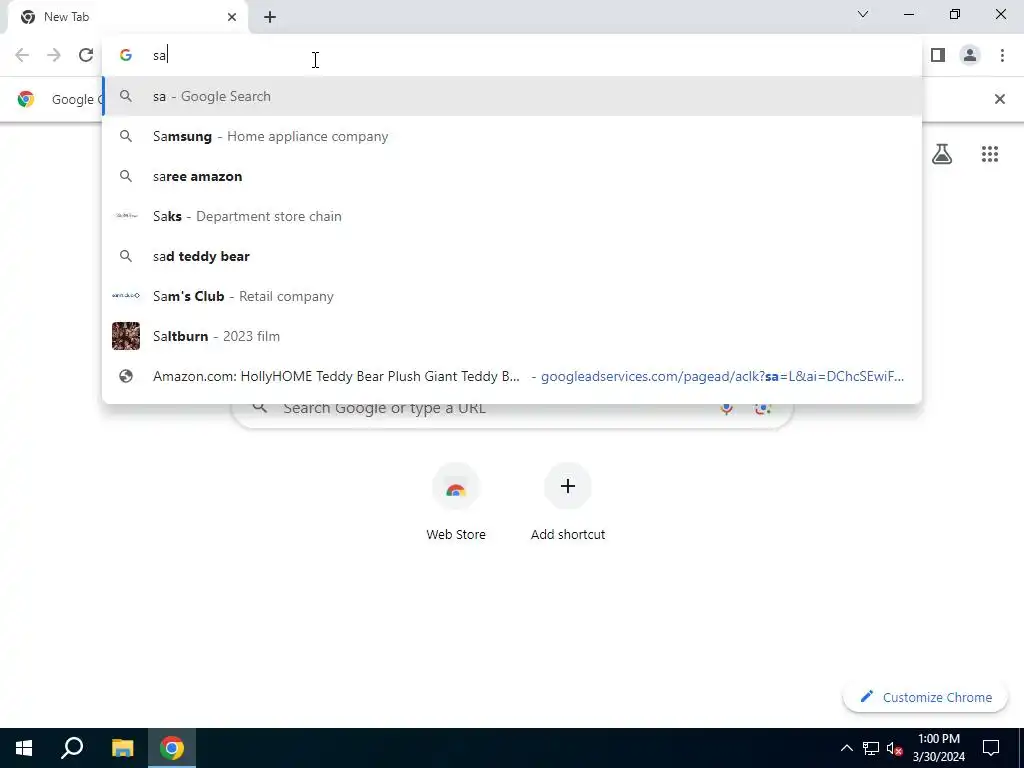Screen dimensions: 1024x768
Task: Click the search icon beside saree amazon
Action: pos(126,176)
